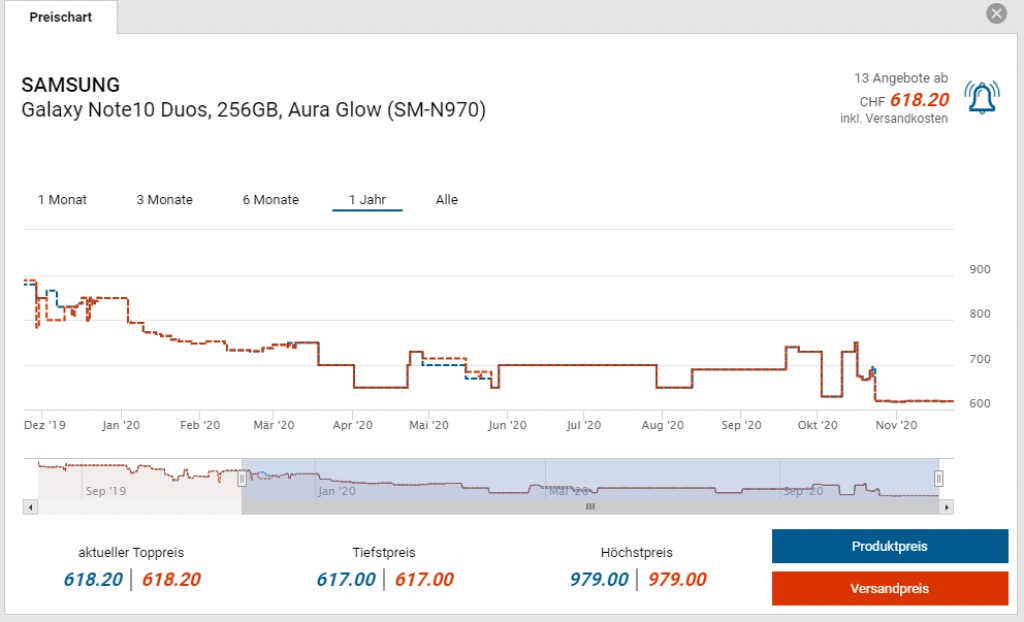Click the 13 Angebote ab text

[x=900, y=78]
